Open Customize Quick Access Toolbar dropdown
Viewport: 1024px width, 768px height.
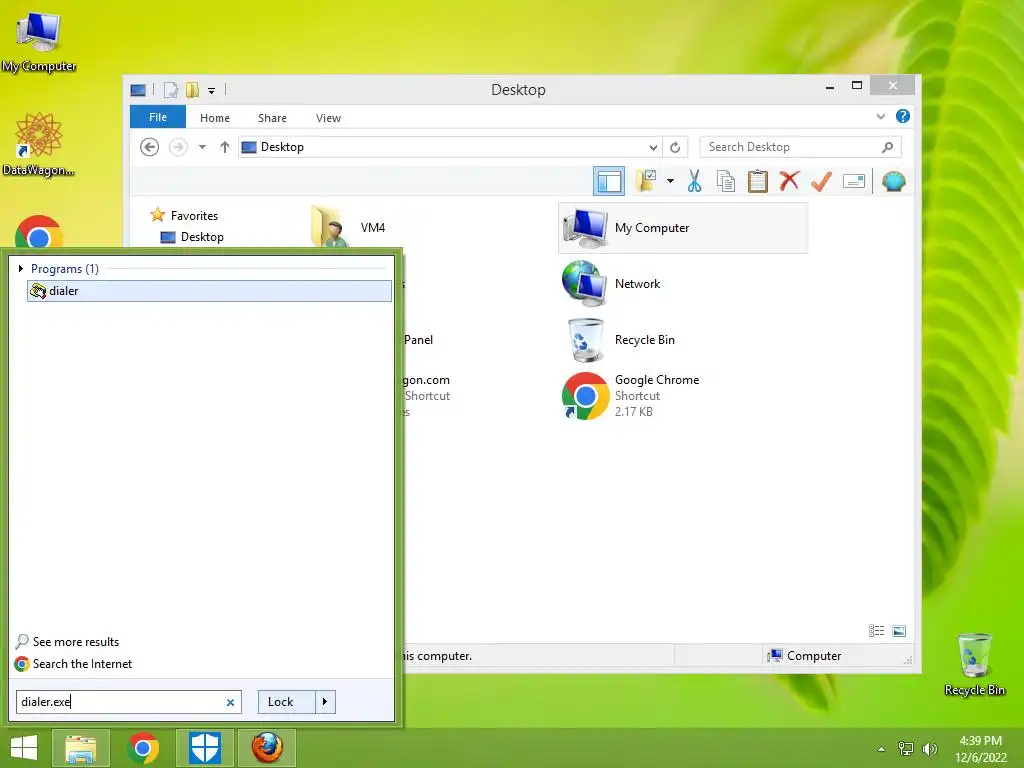click(x=212, y=90)
